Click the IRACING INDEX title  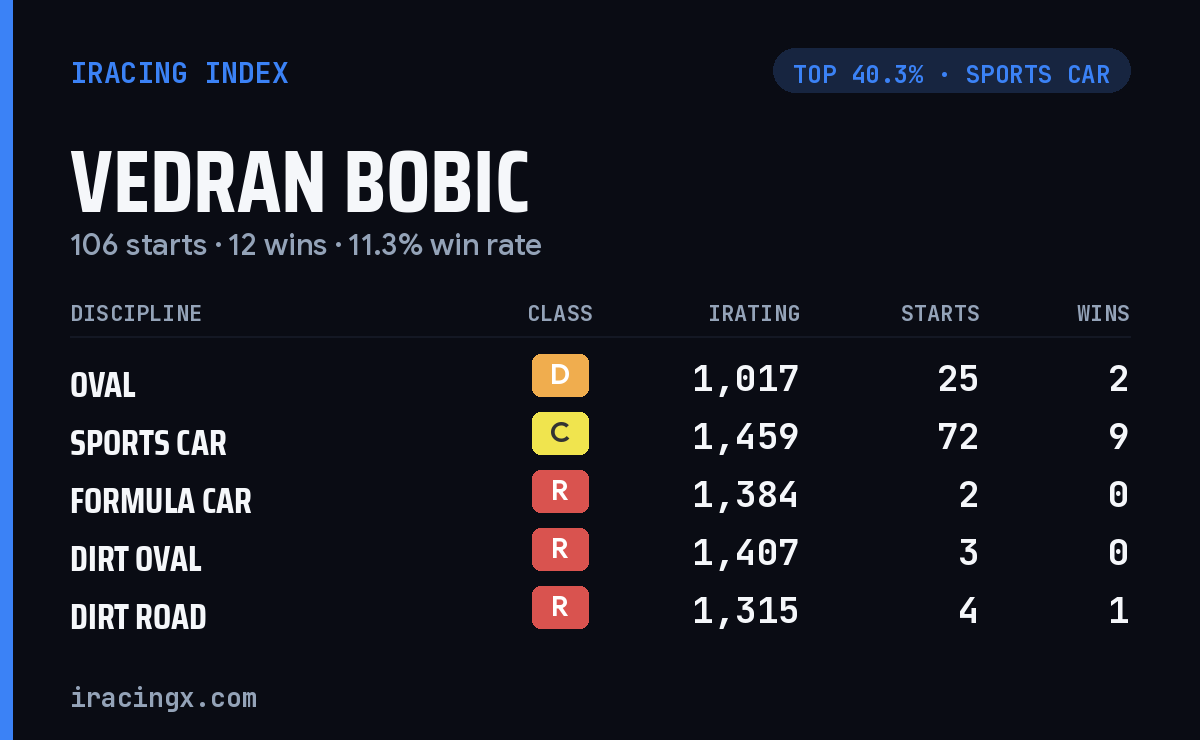pos(180,73)
